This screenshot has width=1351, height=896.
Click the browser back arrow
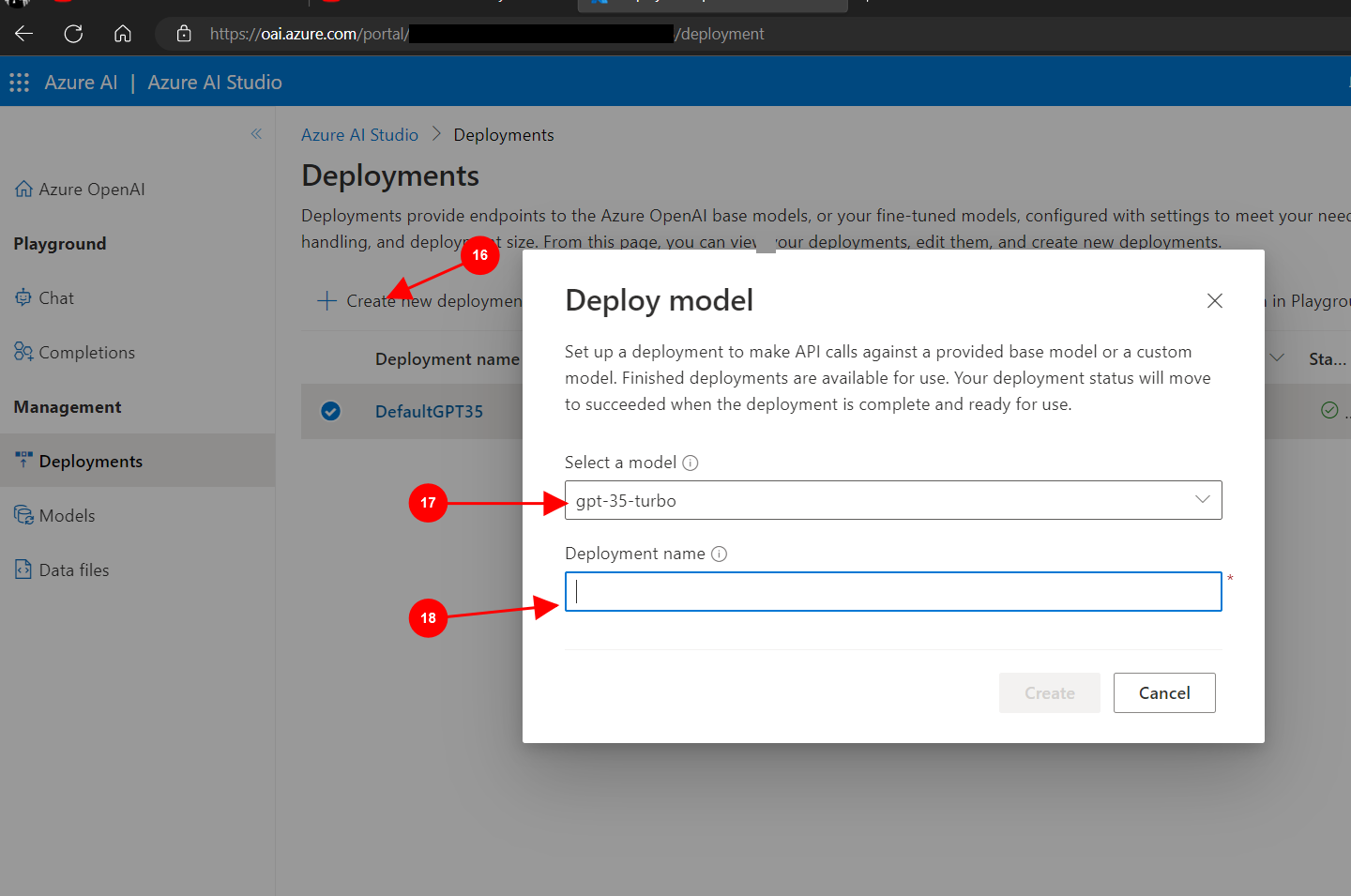pos(24,34)
